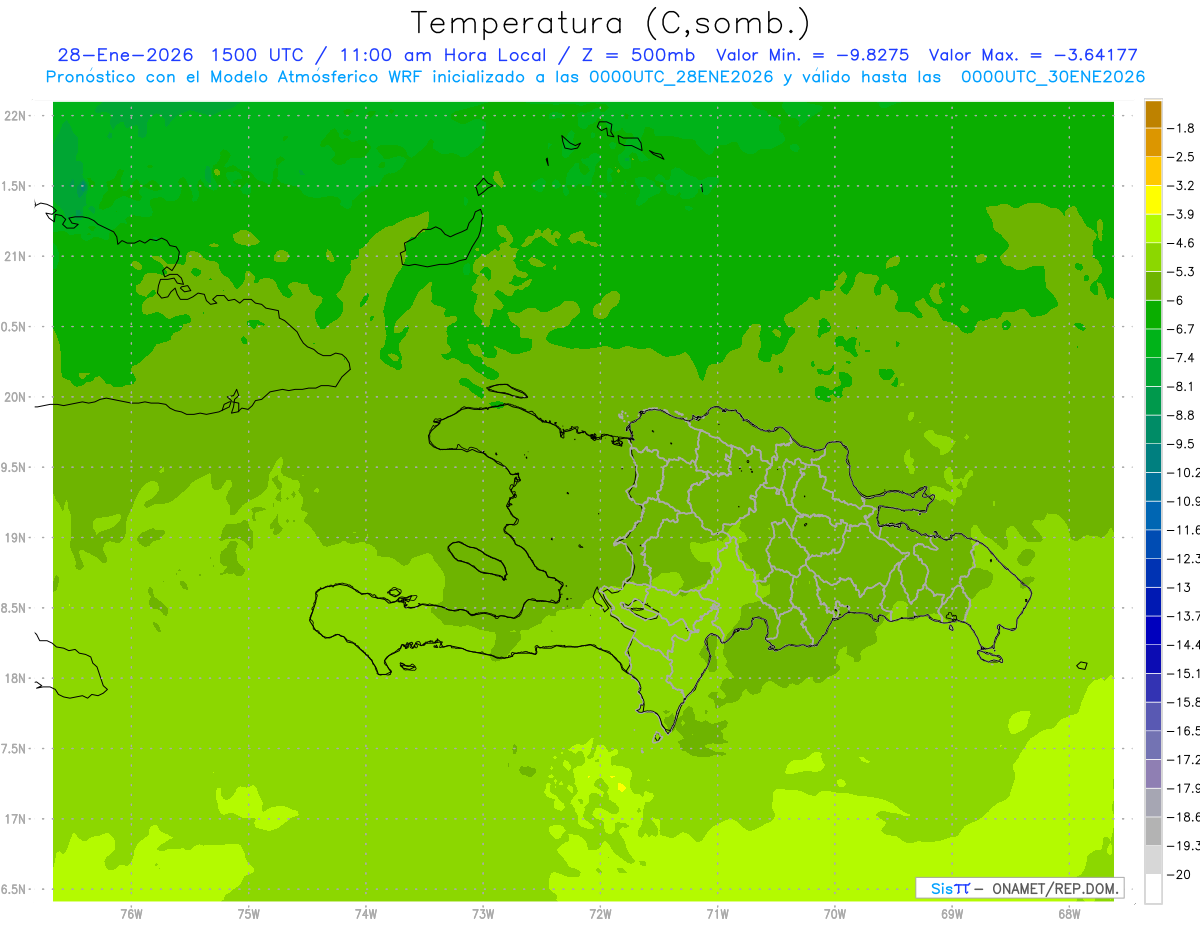
Task: Click the '-8.8' legend value
Action: tap(1181, 415)
